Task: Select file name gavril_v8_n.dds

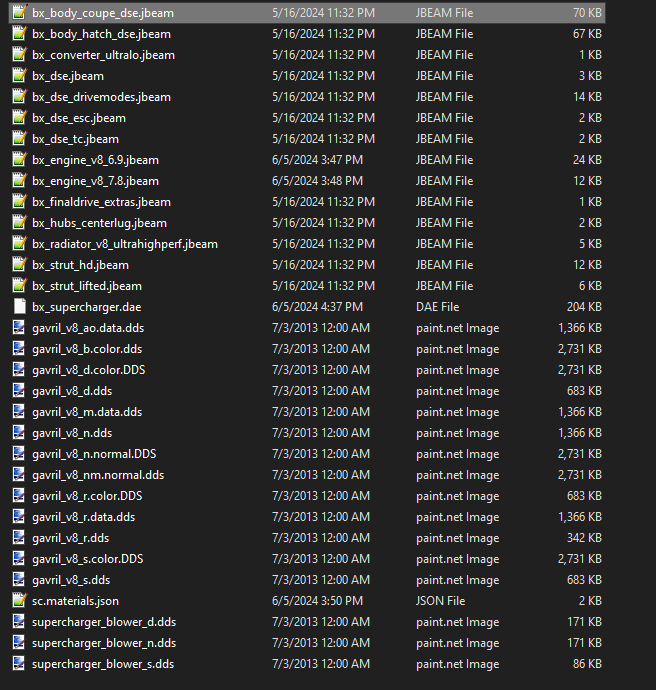Action: point(72,433)
